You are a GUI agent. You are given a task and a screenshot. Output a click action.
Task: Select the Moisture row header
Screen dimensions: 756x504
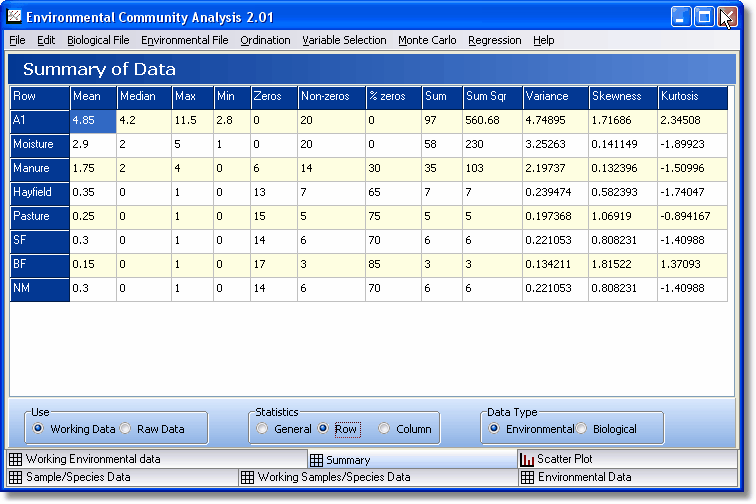pyautogui.click(x=40, y=146)
